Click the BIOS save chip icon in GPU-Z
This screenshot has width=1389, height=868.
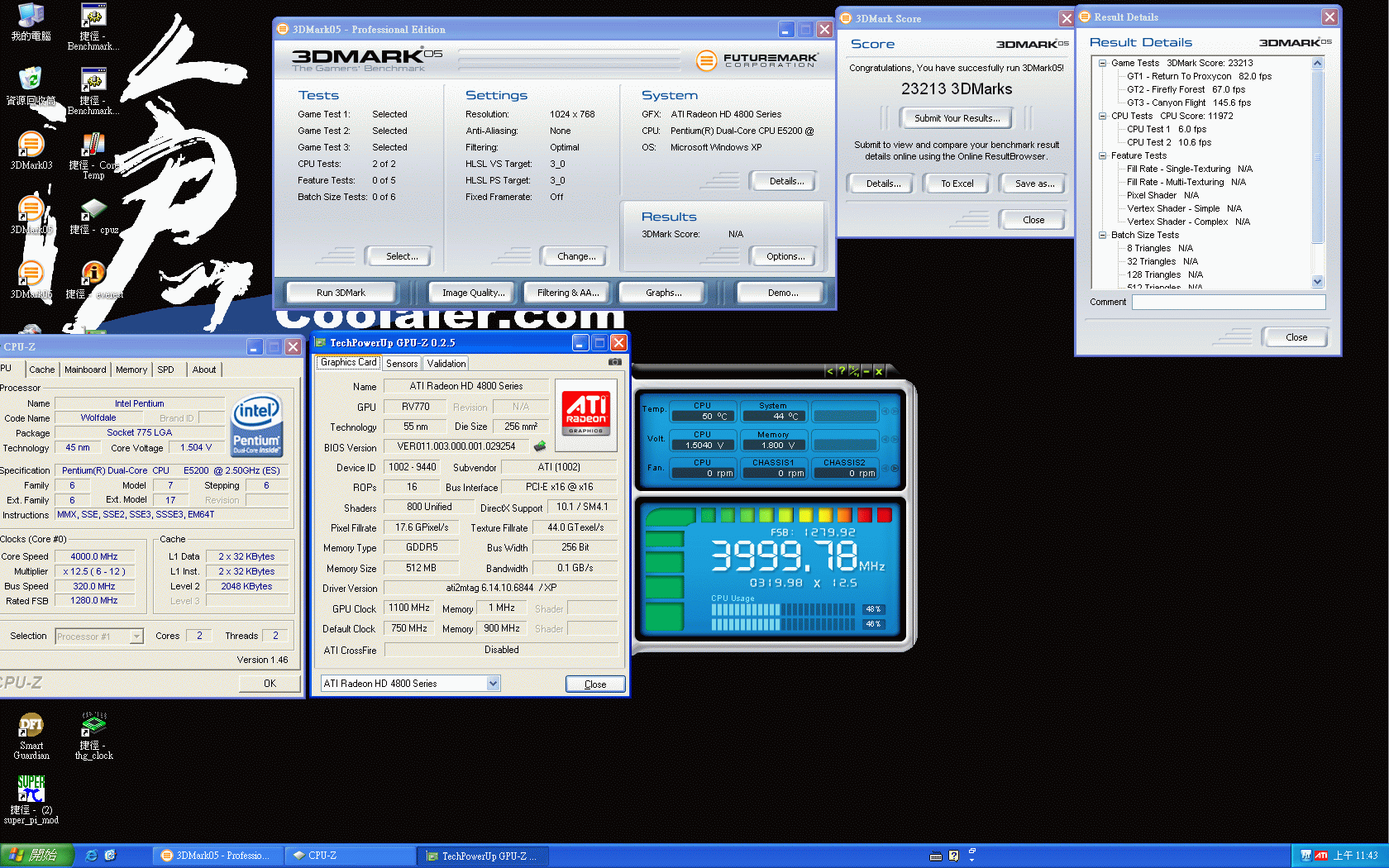[540, 446]
